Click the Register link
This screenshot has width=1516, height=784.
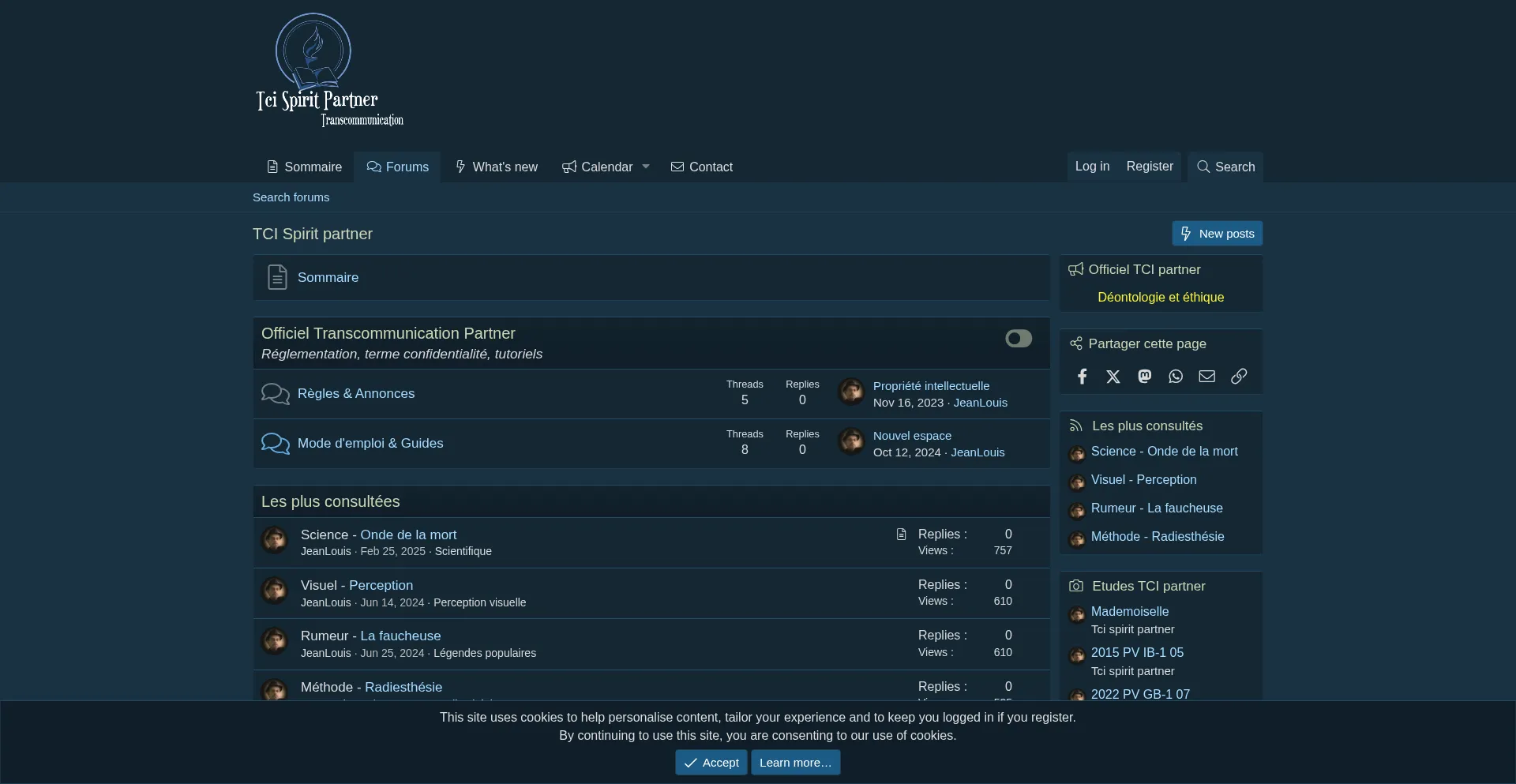point(1150,167)
